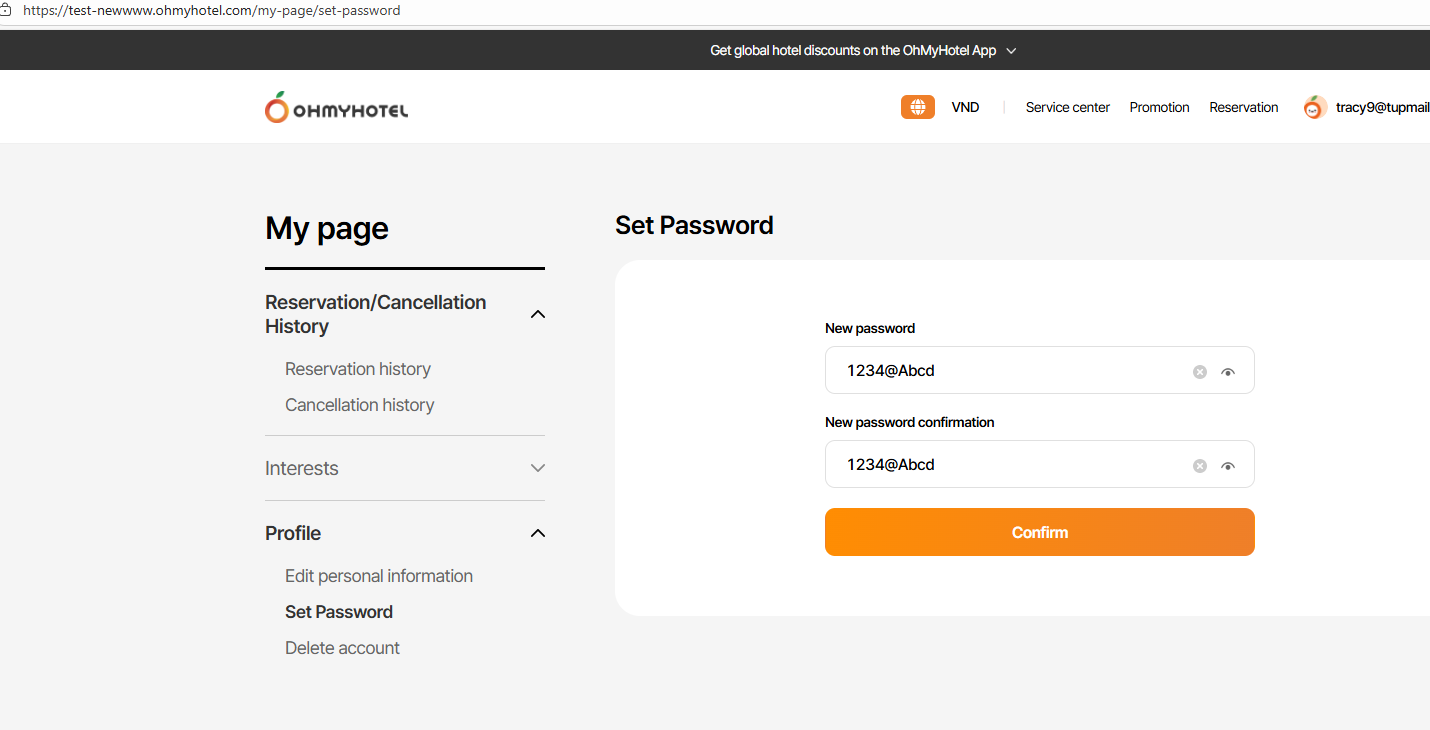Expand the Interests section
The height and width of the screenshot is (730, 1430).
[x=537, y=468]
